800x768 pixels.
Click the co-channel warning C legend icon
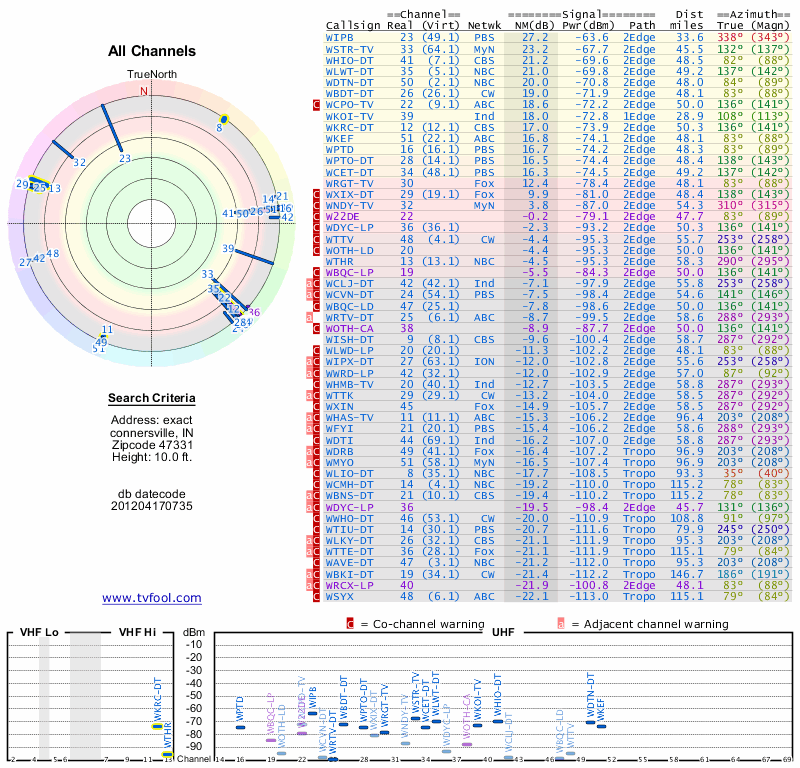(x=350, y=624)
